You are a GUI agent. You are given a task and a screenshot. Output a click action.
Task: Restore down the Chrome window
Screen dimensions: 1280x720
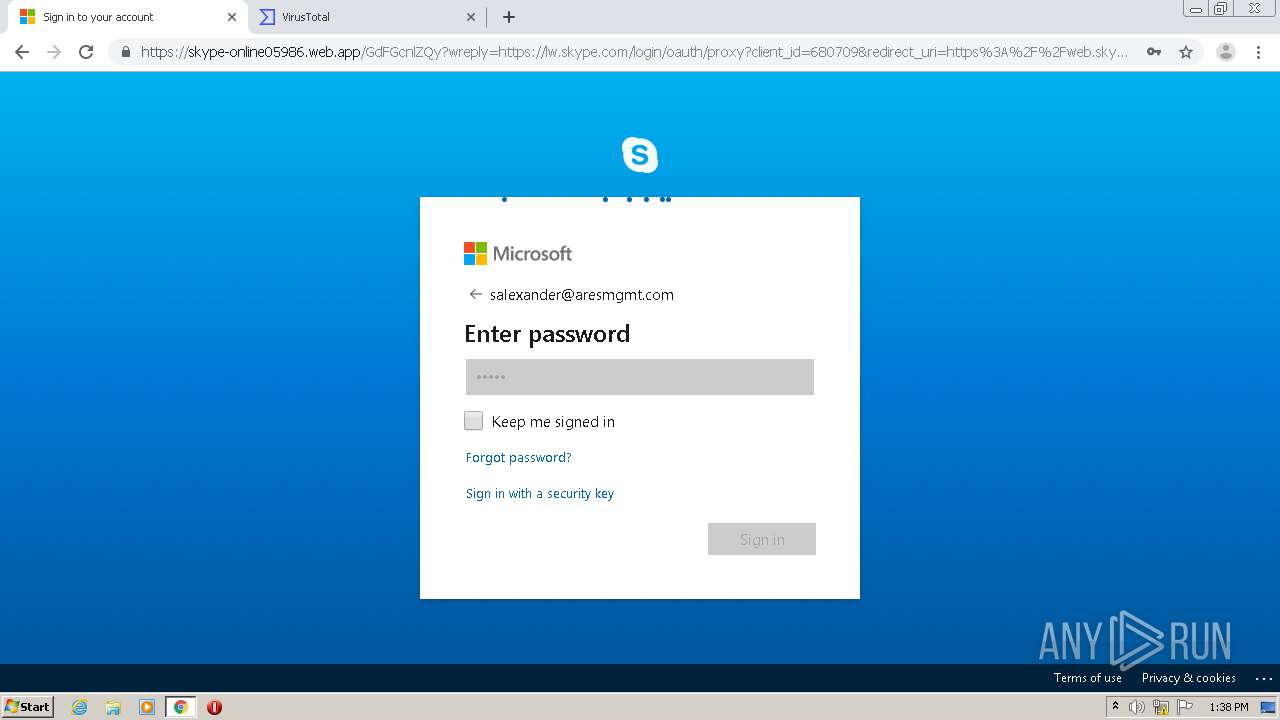click(x=1221, y=8)
